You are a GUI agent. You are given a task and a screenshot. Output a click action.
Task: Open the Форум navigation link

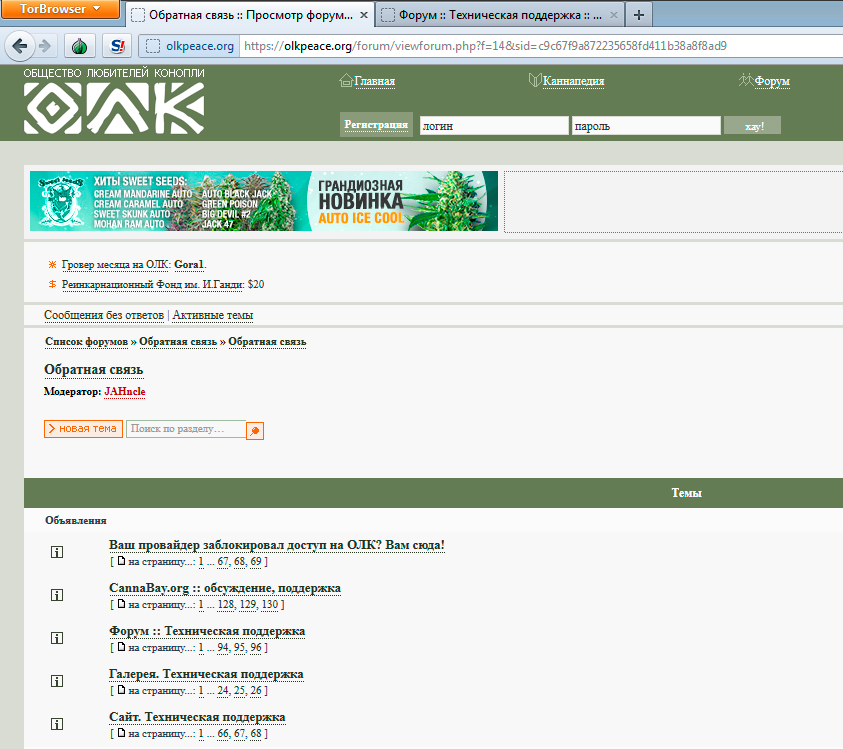point(772,81)
